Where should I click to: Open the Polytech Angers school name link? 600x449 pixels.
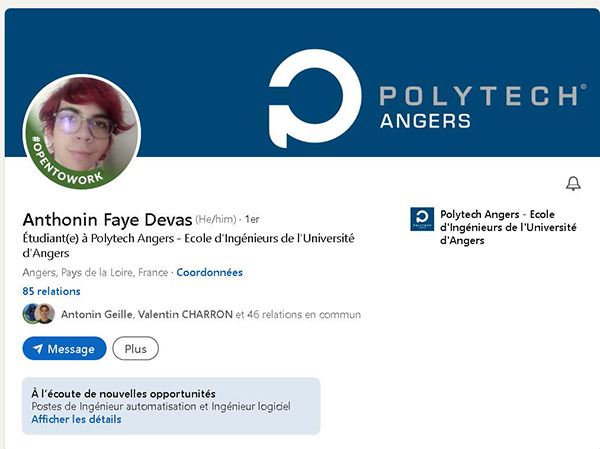(x=508, y=227)
